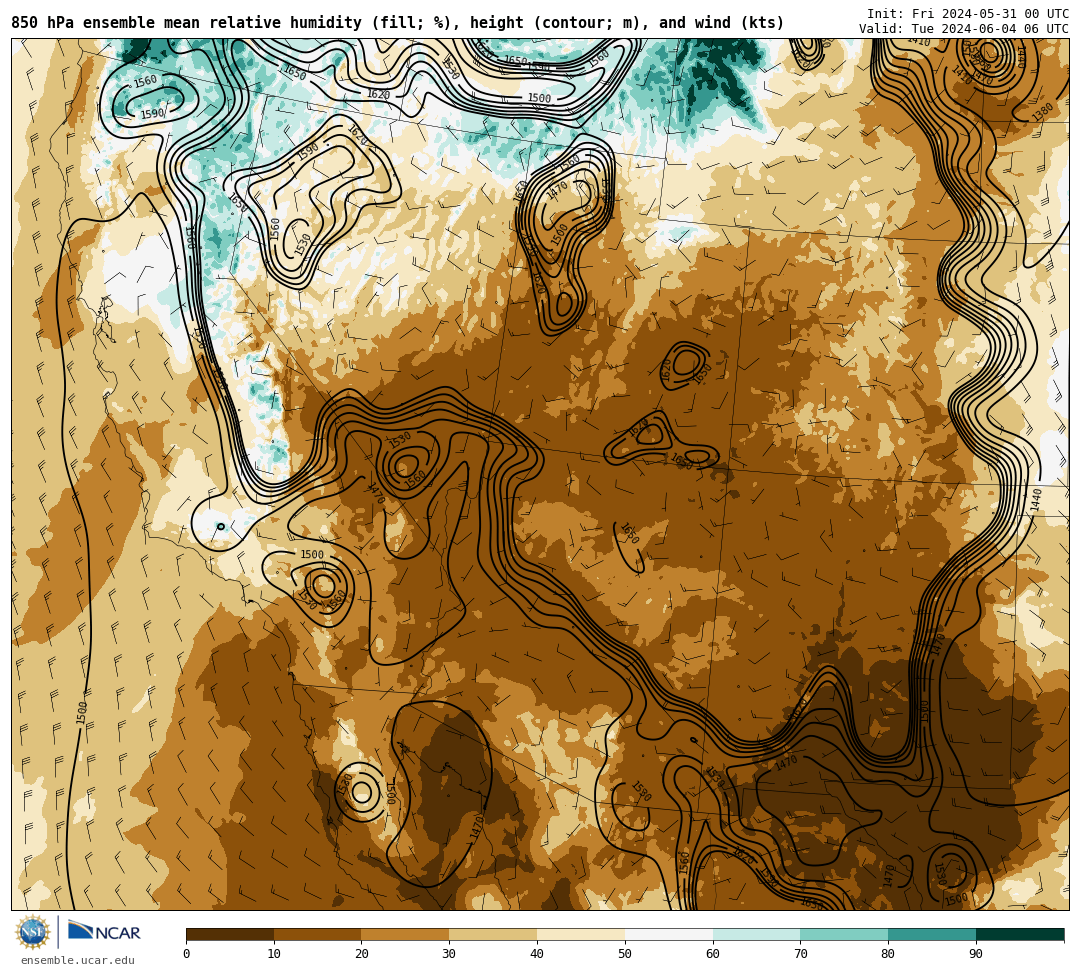Click the colorbar tick label '40'
The image size is (1080, 973).
click(537, 954)
